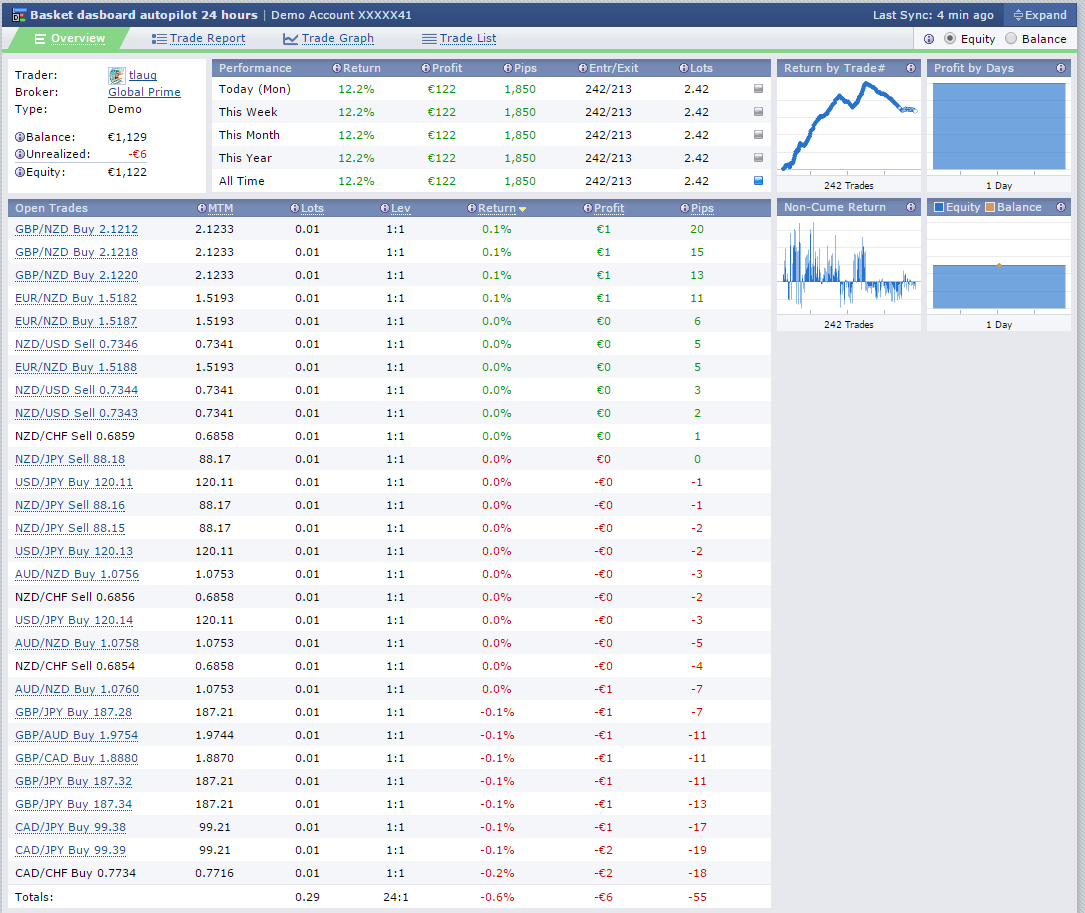Click the Return column info icon in Performance
The height and width of the screenshot is (913, 1085).
pyautogui.click(x=336, y=68)
